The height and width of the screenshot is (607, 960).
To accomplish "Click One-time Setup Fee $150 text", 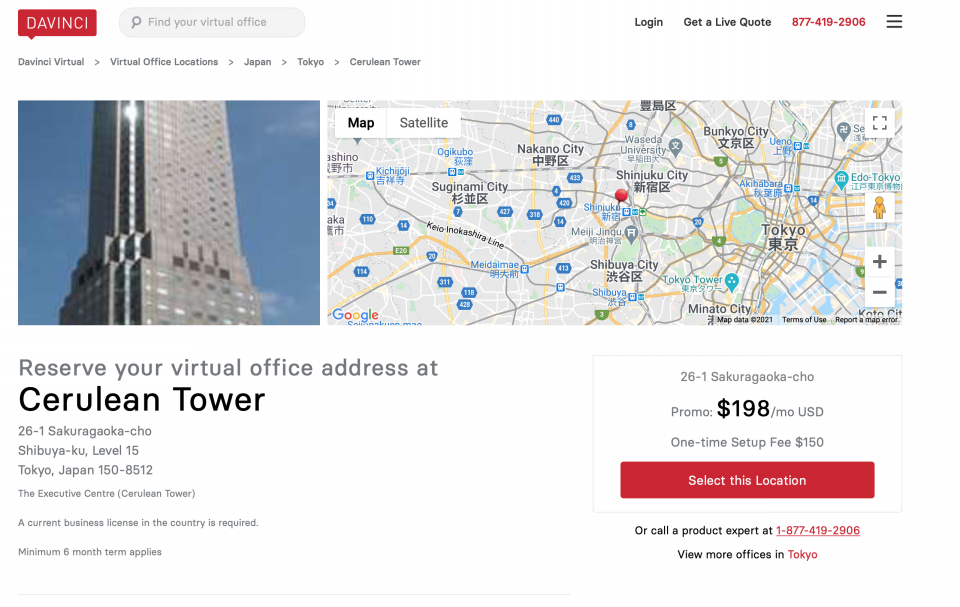I will [x=747, y=442].
